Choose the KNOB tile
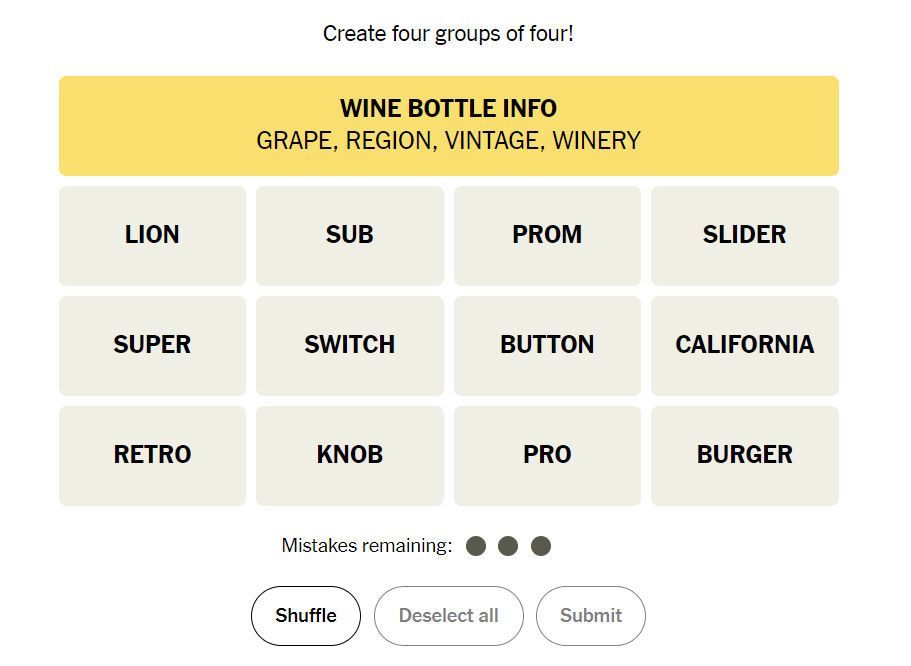 pyautogui.click(x=349, y=455)
